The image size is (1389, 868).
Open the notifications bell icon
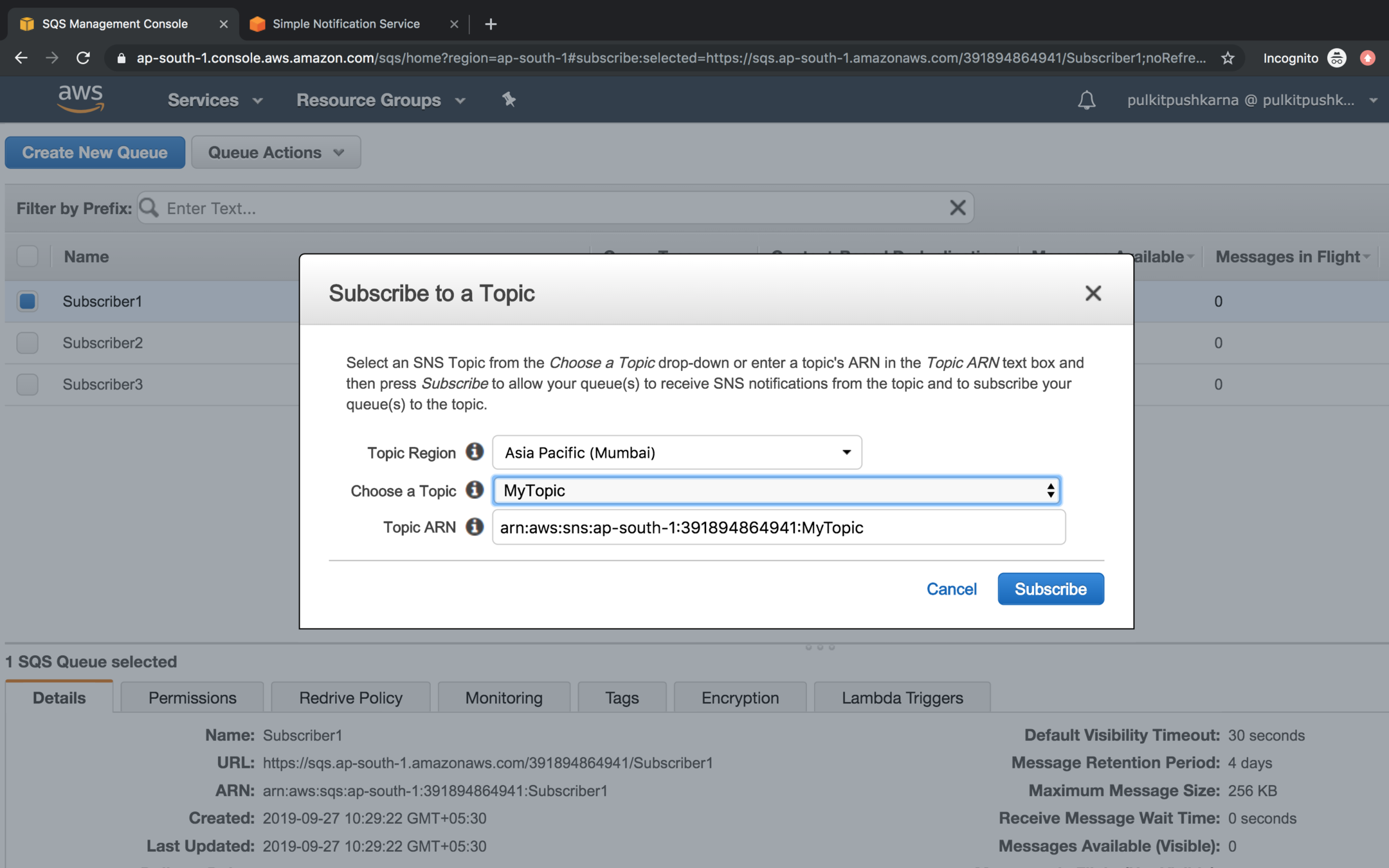click(1086, 100)
